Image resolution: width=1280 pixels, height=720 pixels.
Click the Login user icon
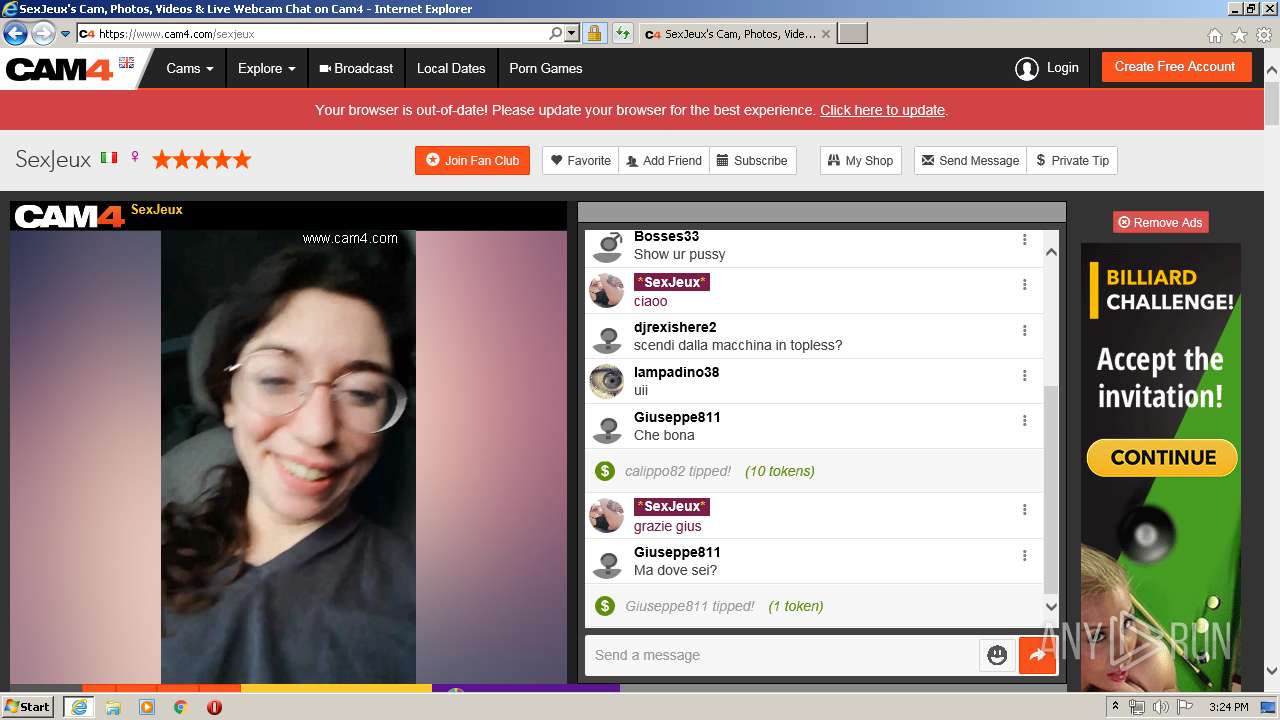click(x=1026, y=68)
